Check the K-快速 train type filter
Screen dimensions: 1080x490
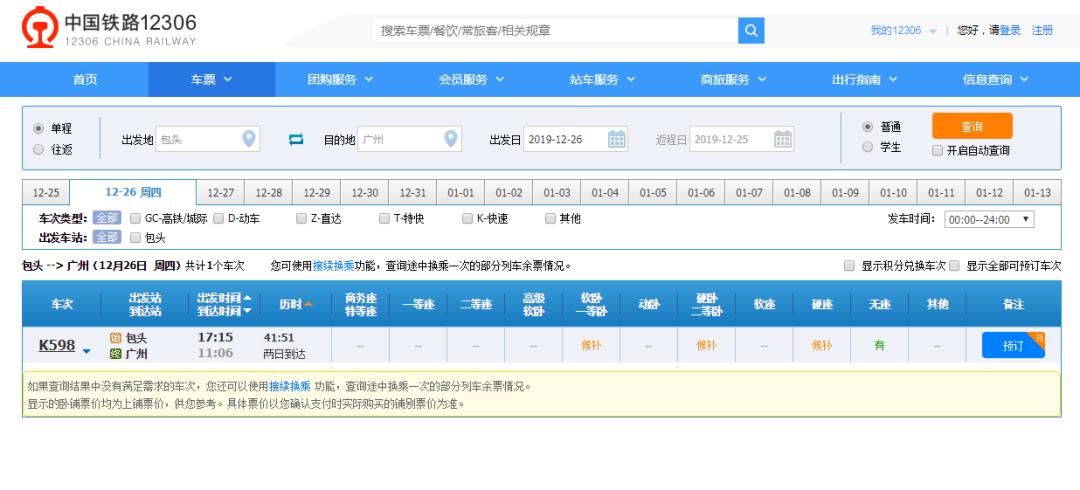(x=468, y=218)
